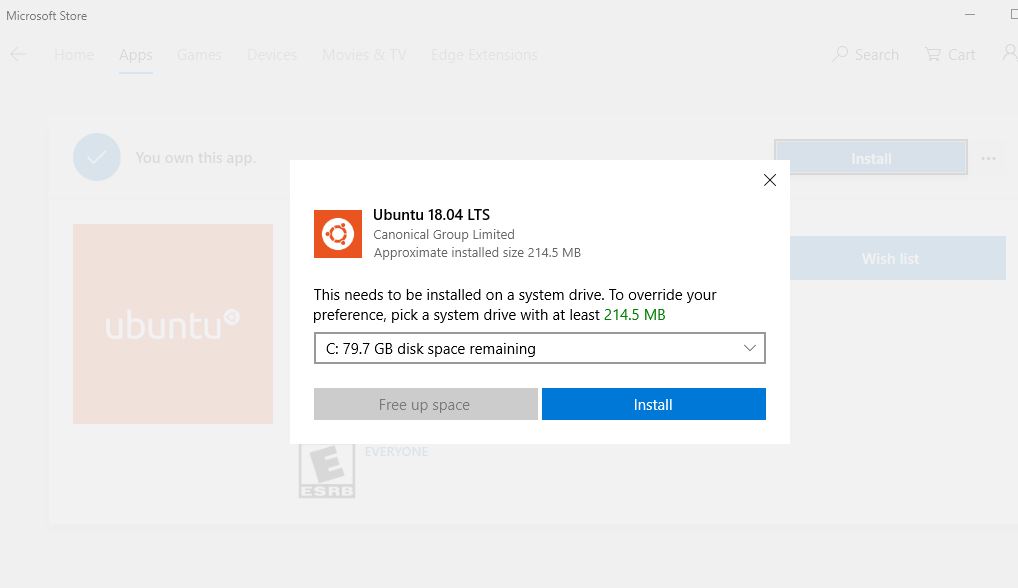Open Search in the Store header
1018x588 pixels.
865,55
